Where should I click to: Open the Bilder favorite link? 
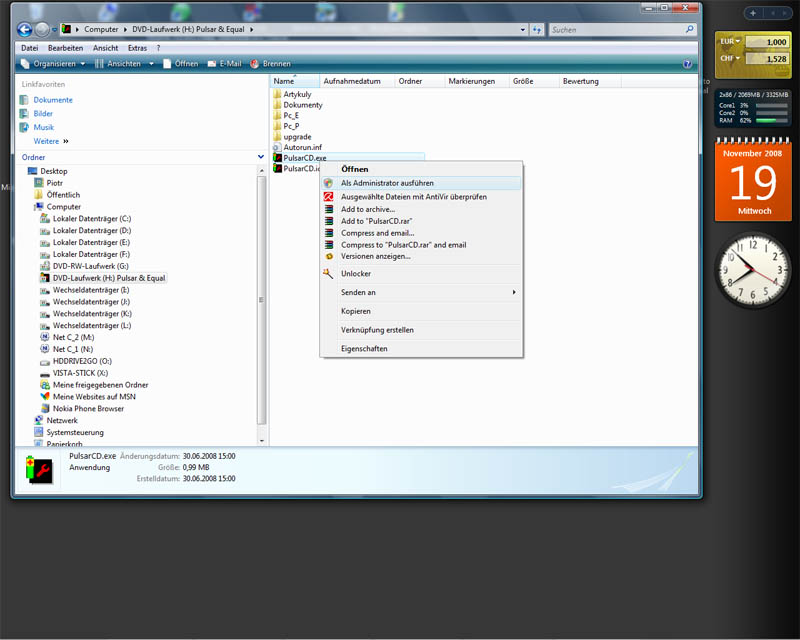pyautogui.click(x=43, y=113)
